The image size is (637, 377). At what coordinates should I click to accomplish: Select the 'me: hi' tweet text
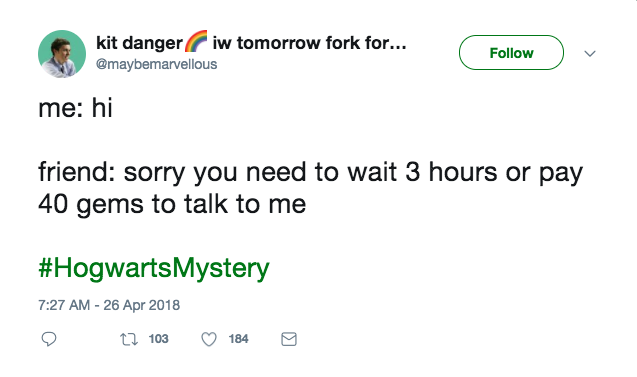pos(75,108)
